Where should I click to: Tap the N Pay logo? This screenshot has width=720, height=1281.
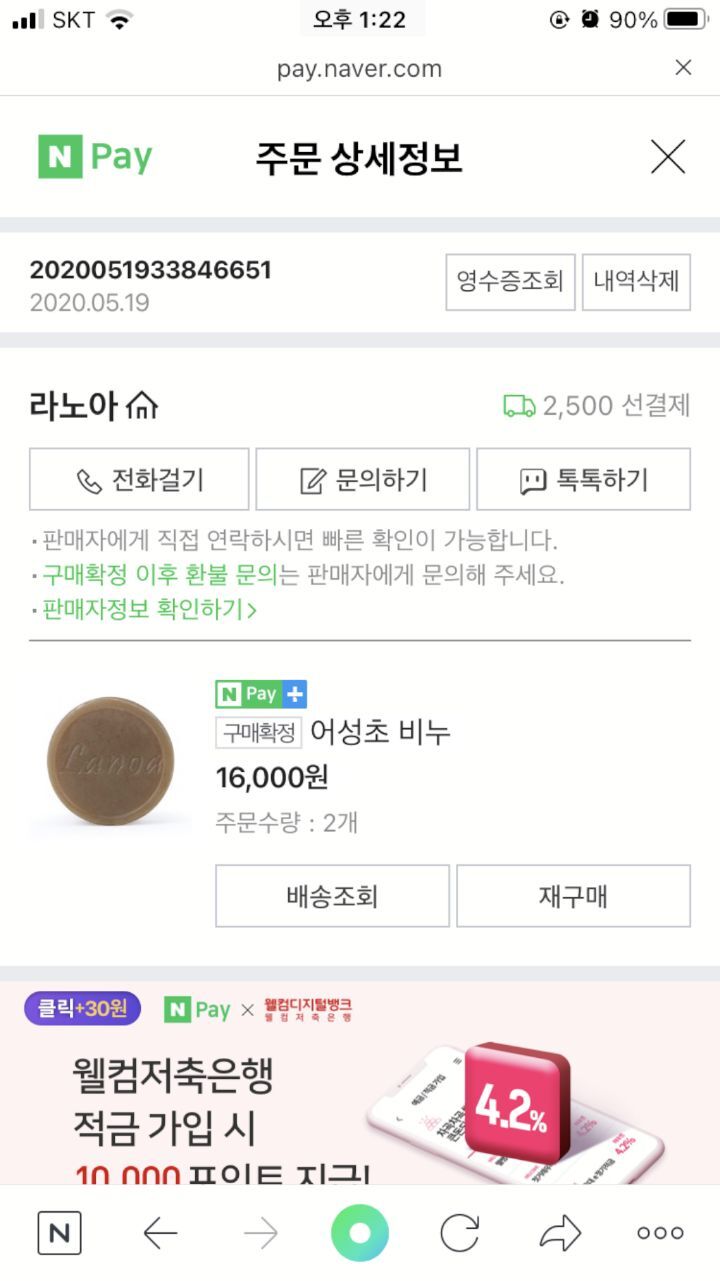[96, 158]
